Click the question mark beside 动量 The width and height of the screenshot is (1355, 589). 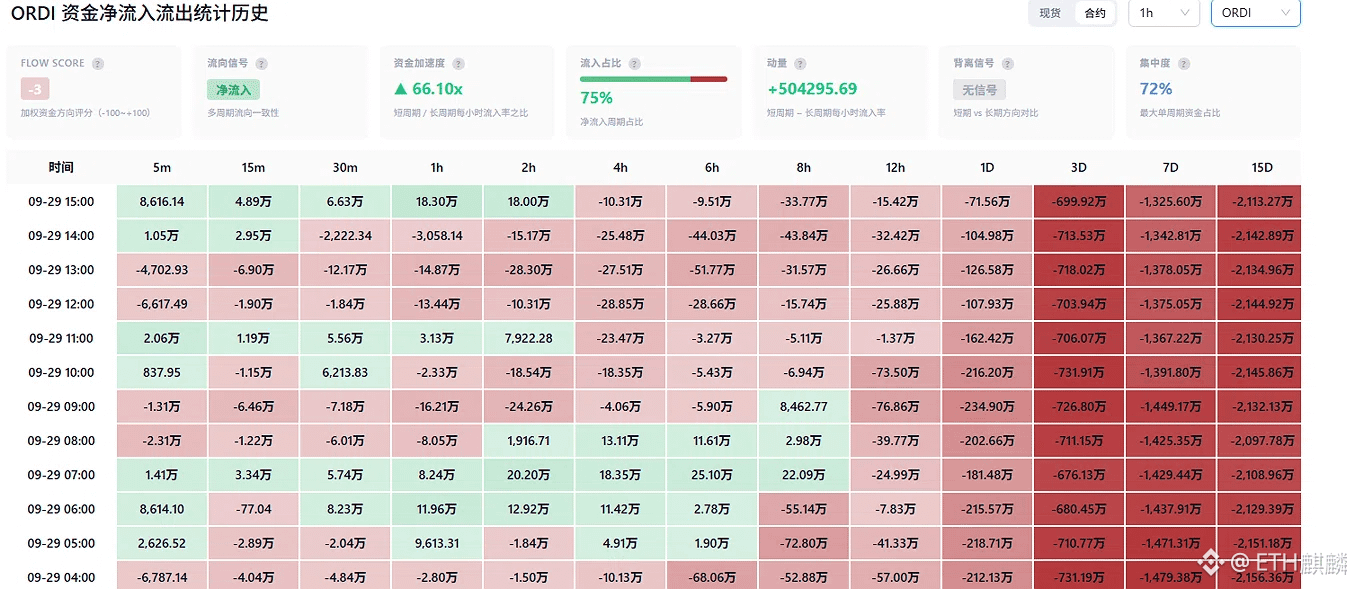point(800,63)
